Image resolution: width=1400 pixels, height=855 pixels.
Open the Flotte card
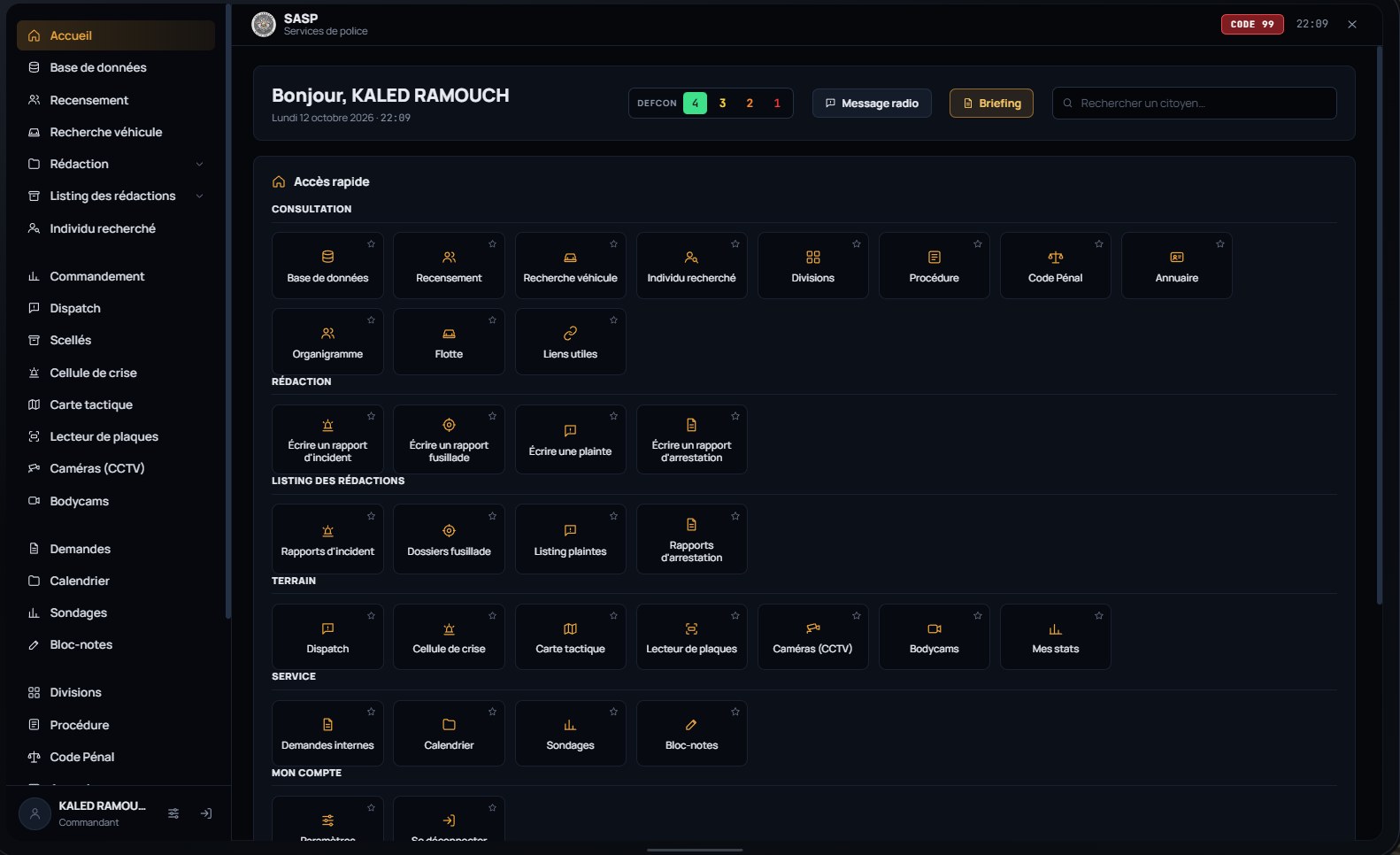449,342
